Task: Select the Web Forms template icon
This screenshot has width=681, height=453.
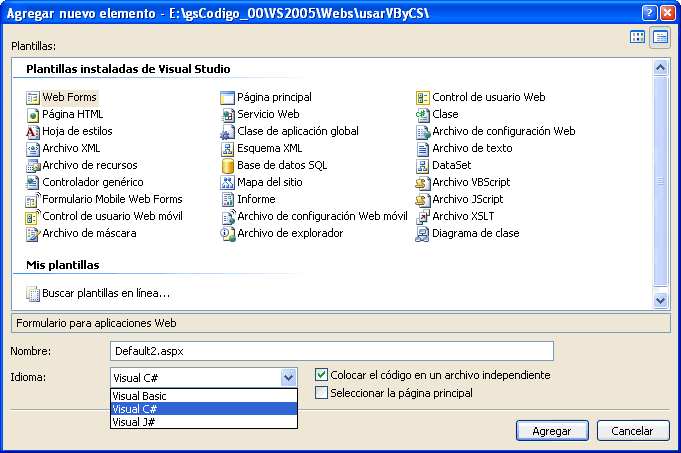Action: click(33, 98)
